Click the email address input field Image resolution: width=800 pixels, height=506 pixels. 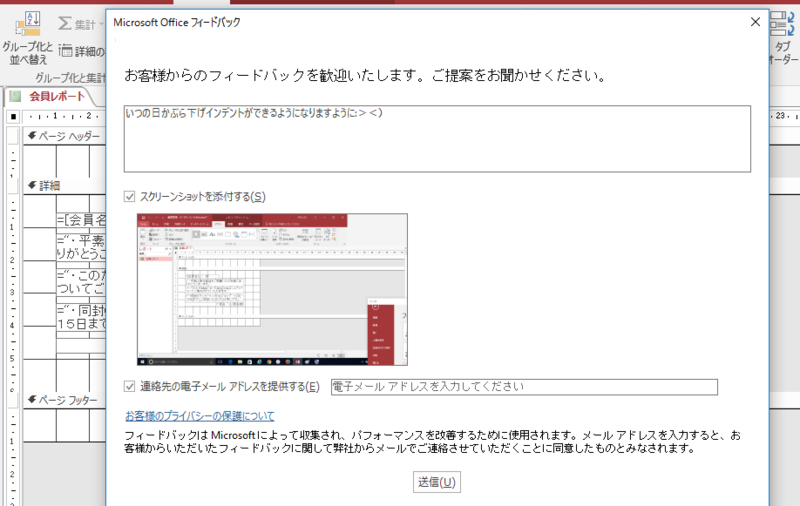click(524, 387)
